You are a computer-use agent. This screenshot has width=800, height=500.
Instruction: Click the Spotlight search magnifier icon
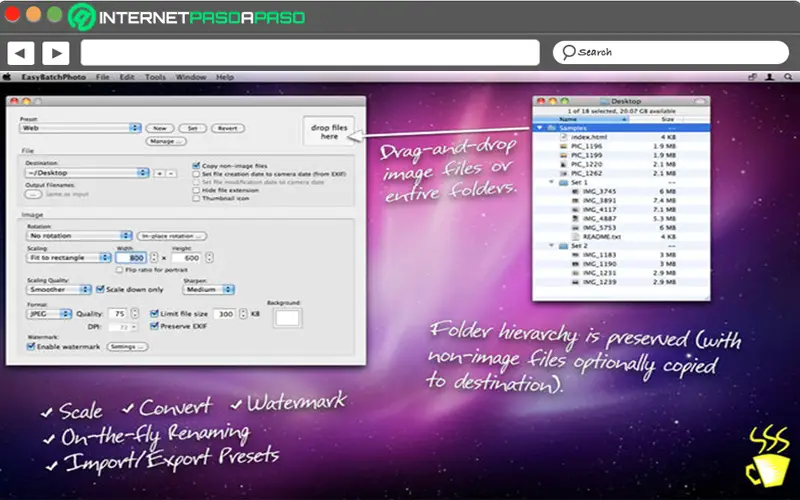tap(788, 77)
